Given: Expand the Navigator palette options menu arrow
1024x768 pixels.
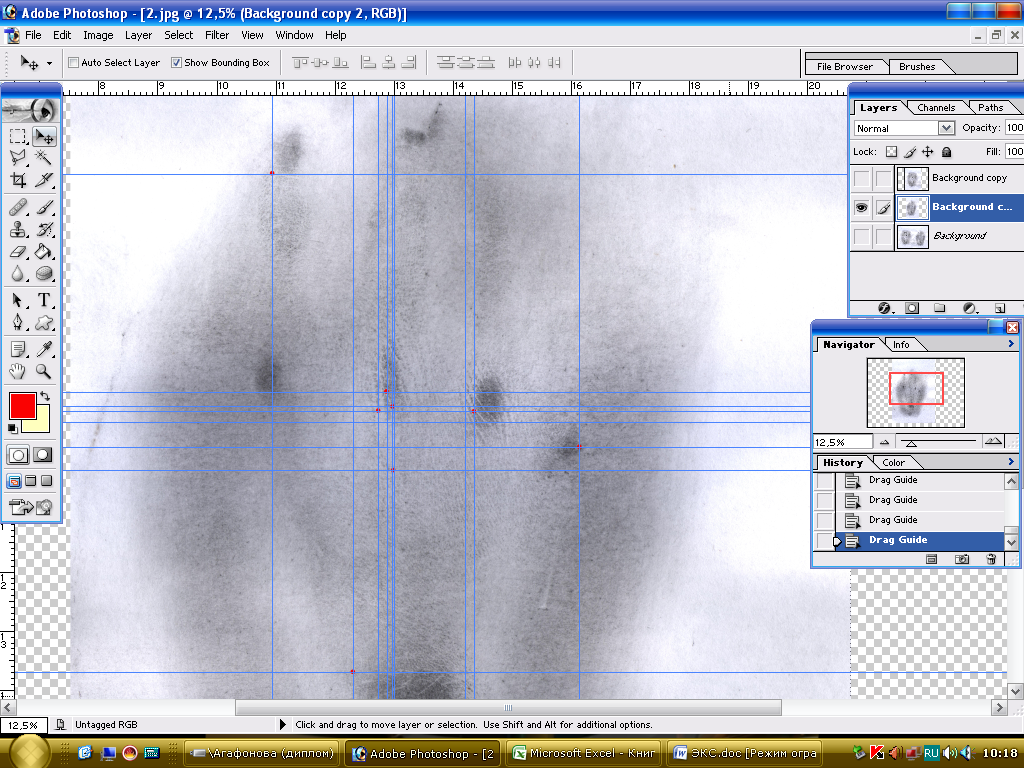Looking at the screenshot, I should click(x=1011, y=344).
